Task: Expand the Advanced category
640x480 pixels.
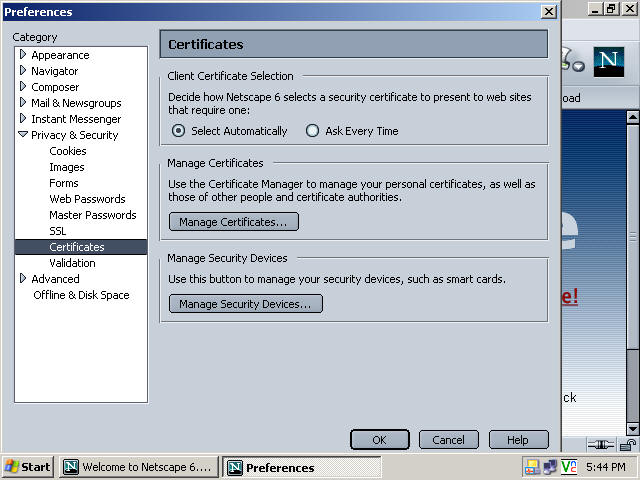Action: tap(23, 278)
